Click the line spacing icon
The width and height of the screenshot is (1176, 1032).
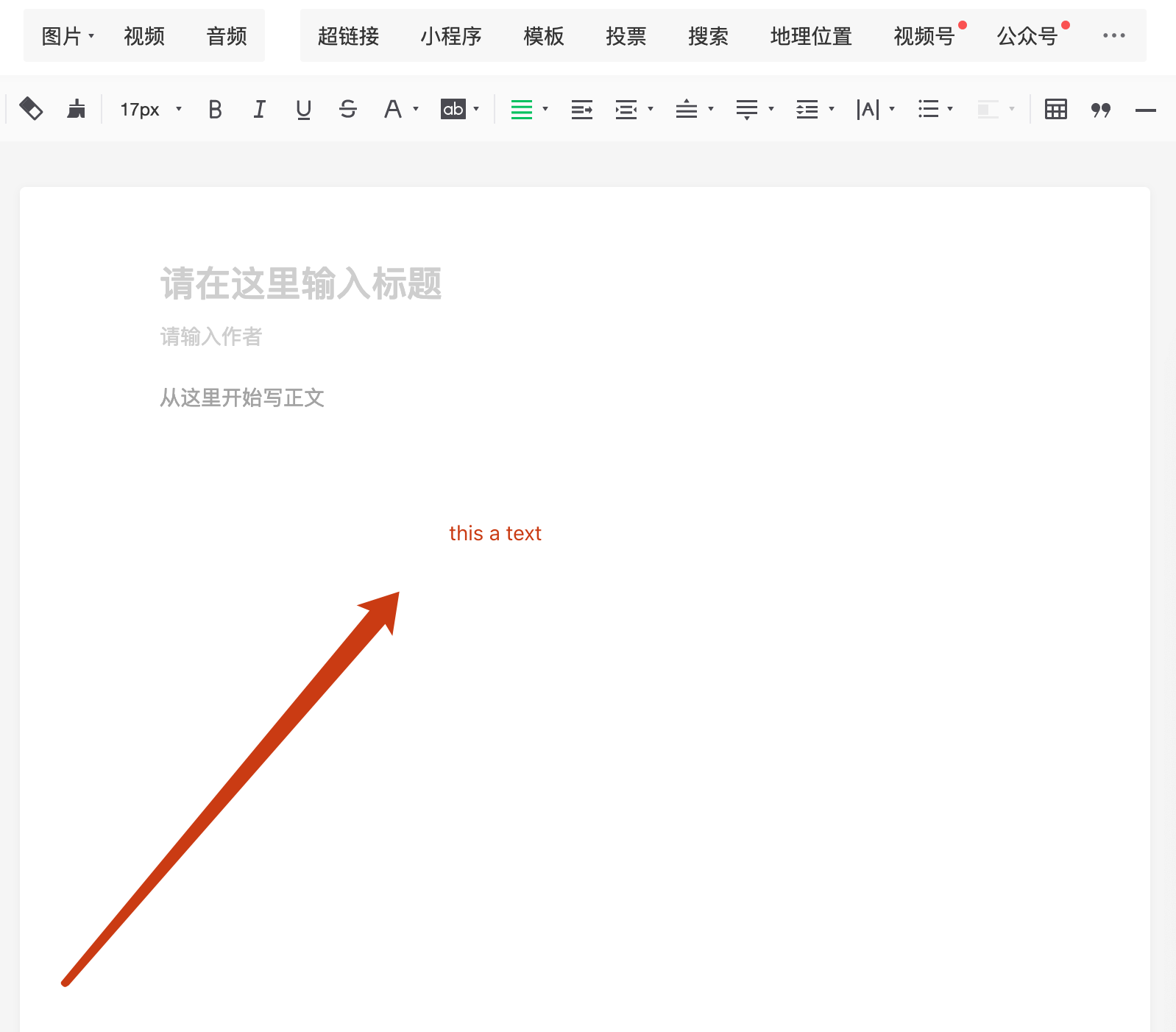point(807,110)
